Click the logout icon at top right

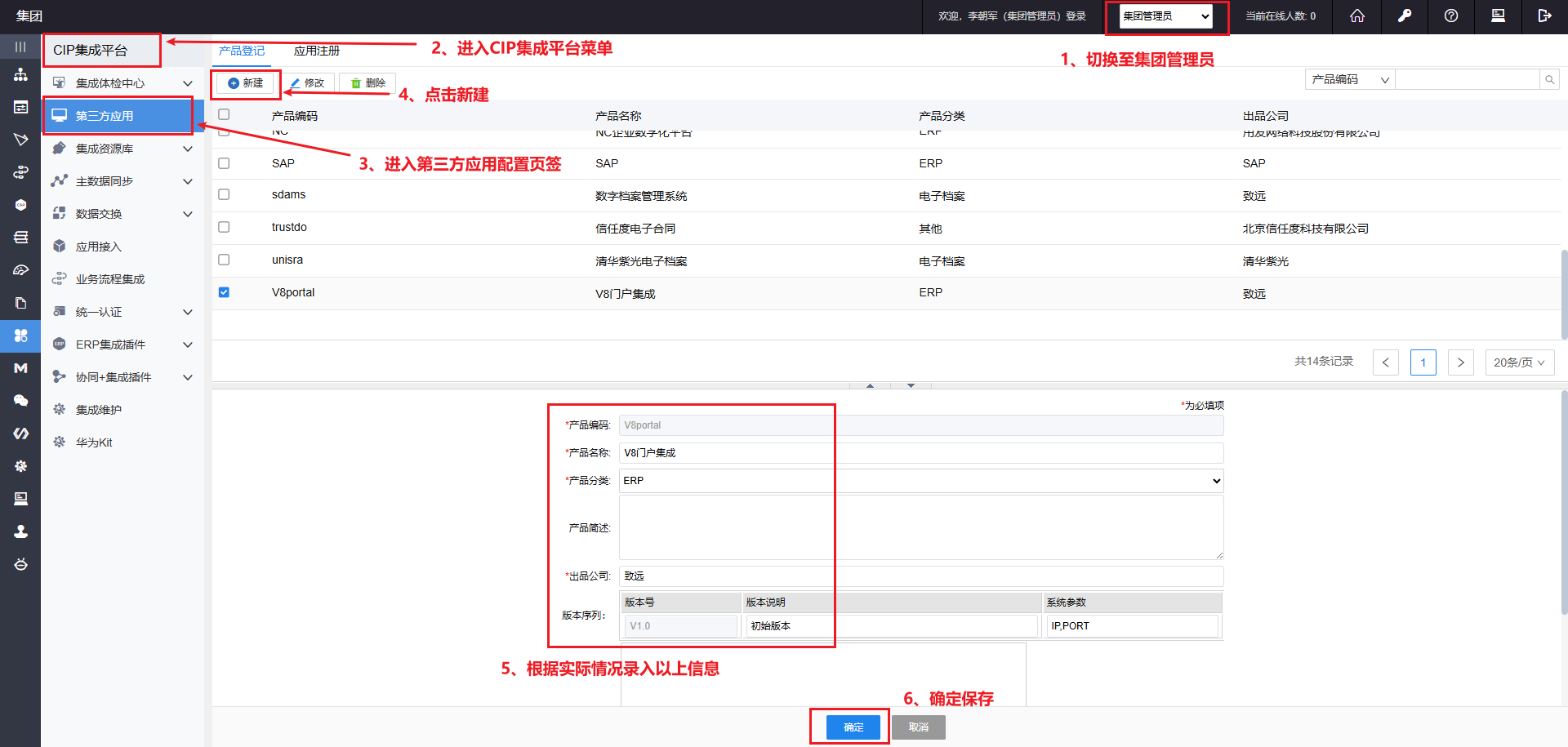(x=1543, y=16)
